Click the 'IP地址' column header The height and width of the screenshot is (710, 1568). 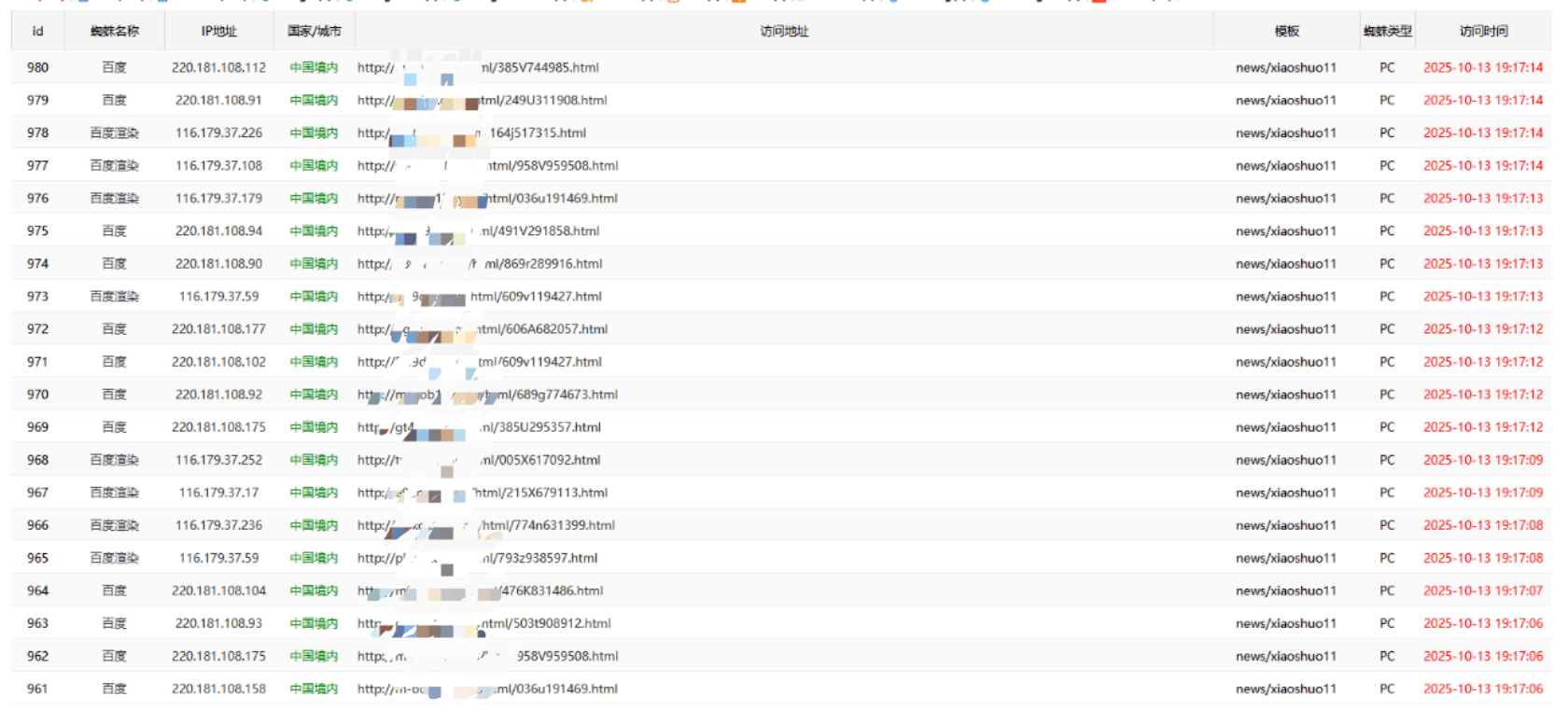[x=219, y=32]
